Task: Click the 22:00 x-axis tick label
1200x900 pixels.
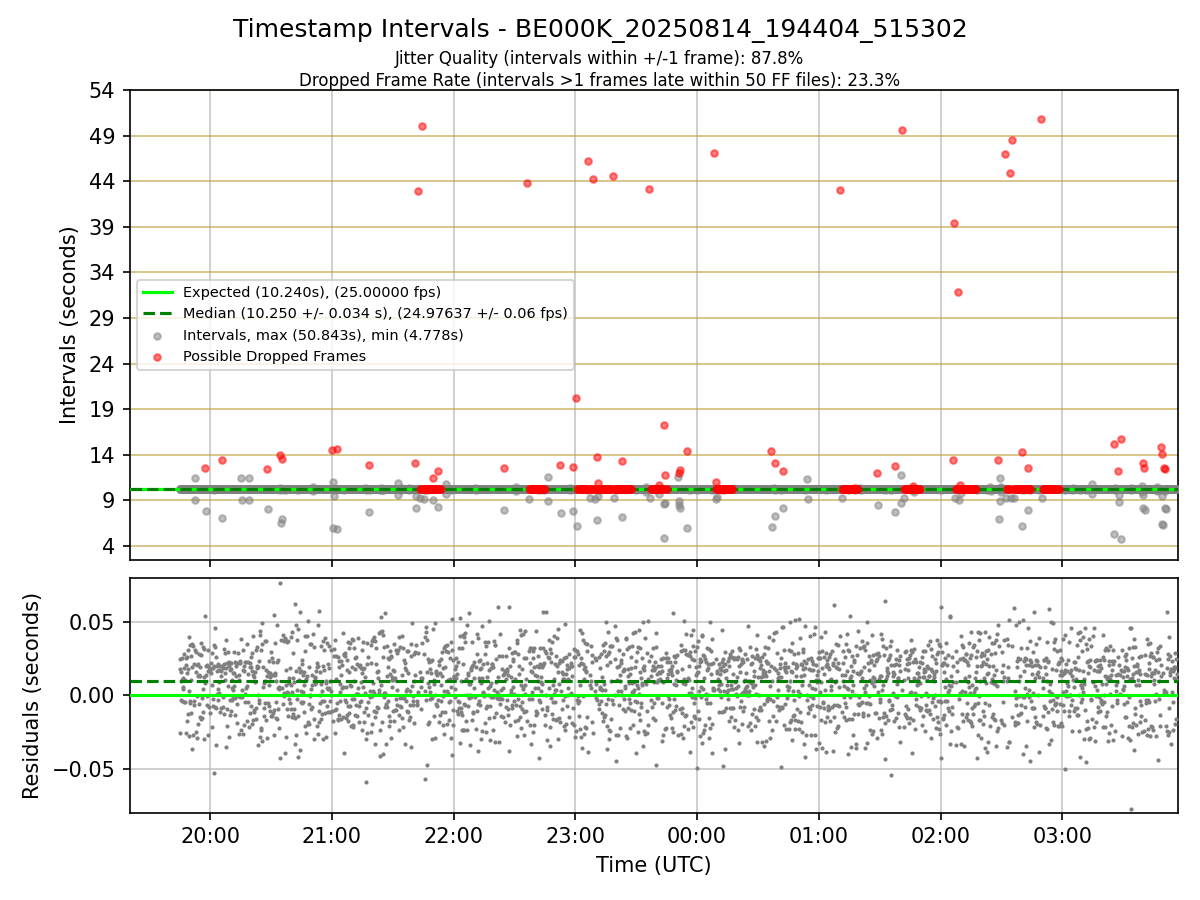Action: click(x=453, y=834)
